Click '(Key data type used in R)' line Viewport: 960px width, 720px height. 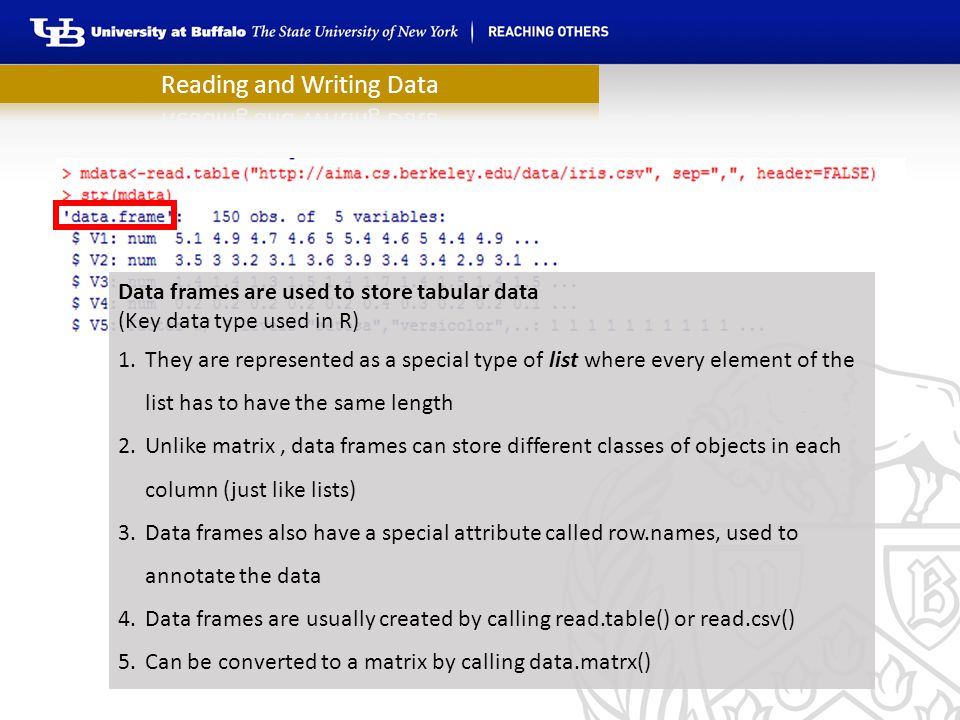coord(238,321)
